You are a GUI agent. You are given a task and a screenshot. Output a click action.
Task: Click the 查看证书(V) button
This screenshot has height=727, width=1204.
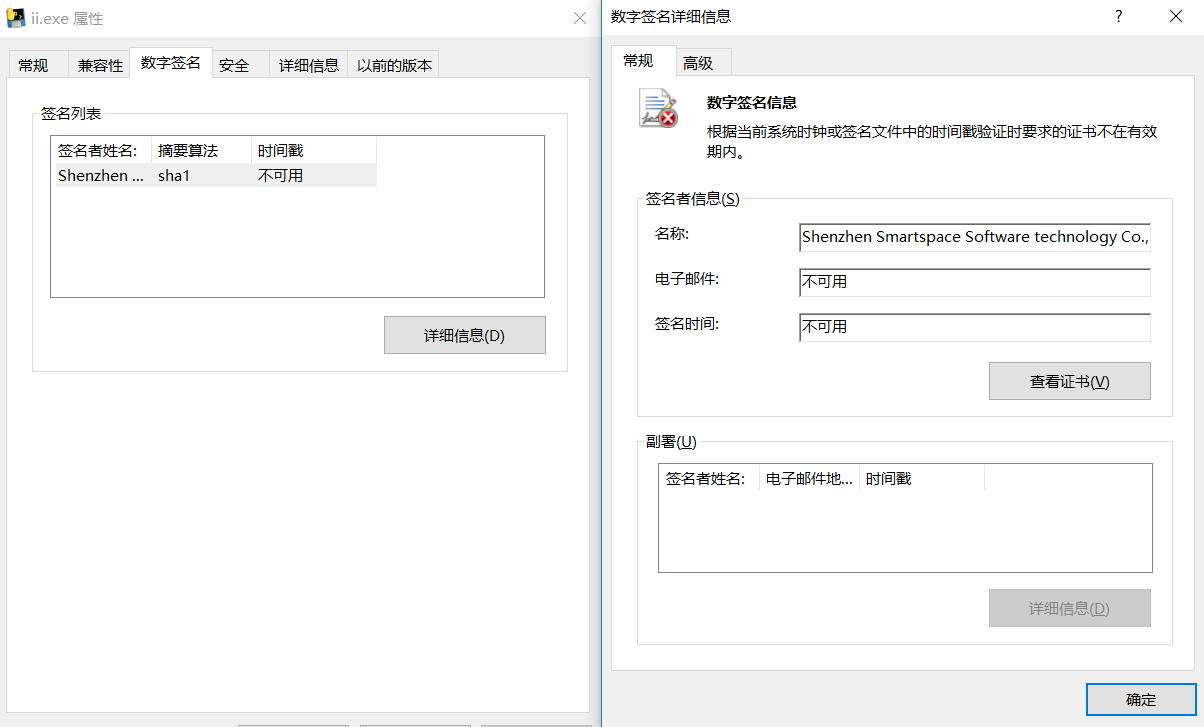point(1070,381)
